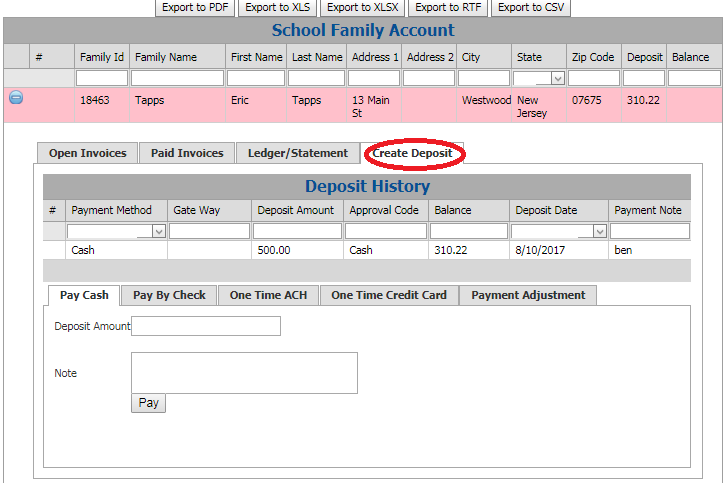Viewport: 727px width, 483px height.
Task: Click the 8/10/2017 deposit date cell
Action: click(559, 250)
